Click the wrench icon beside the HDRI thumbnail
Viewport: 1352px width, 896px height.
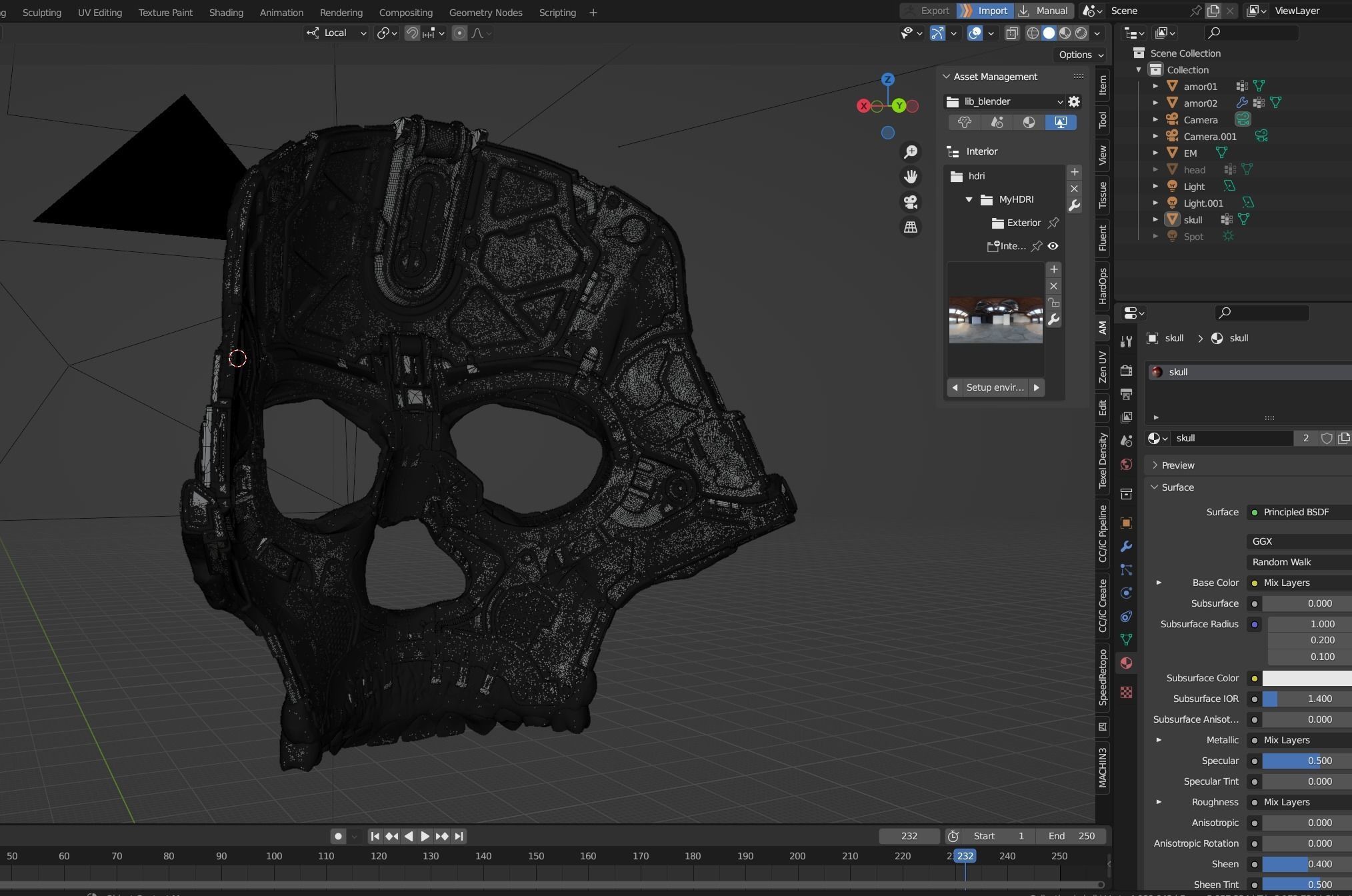point(1053,320)
